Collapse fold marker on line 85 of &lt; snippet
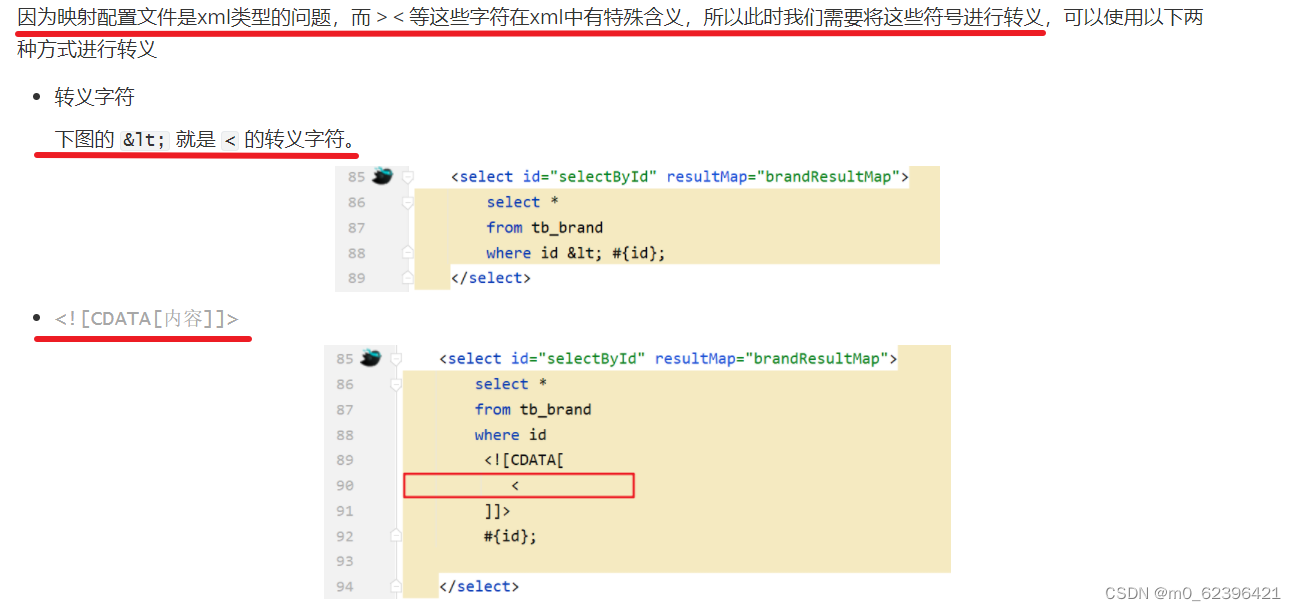 [408, 177]
